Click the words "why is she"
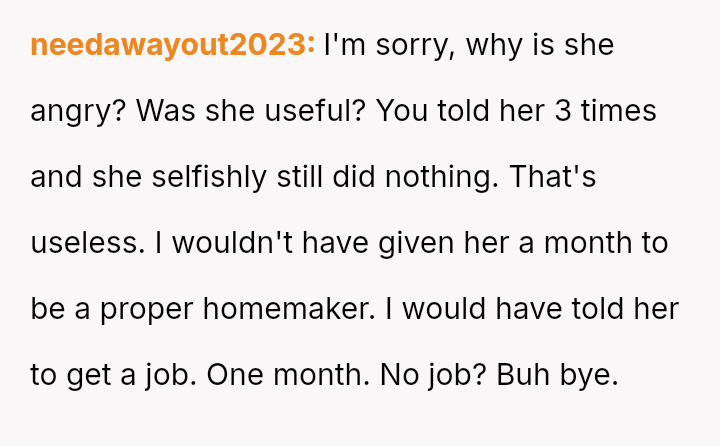Screen dimensions: 720x446 click(540, 45)
